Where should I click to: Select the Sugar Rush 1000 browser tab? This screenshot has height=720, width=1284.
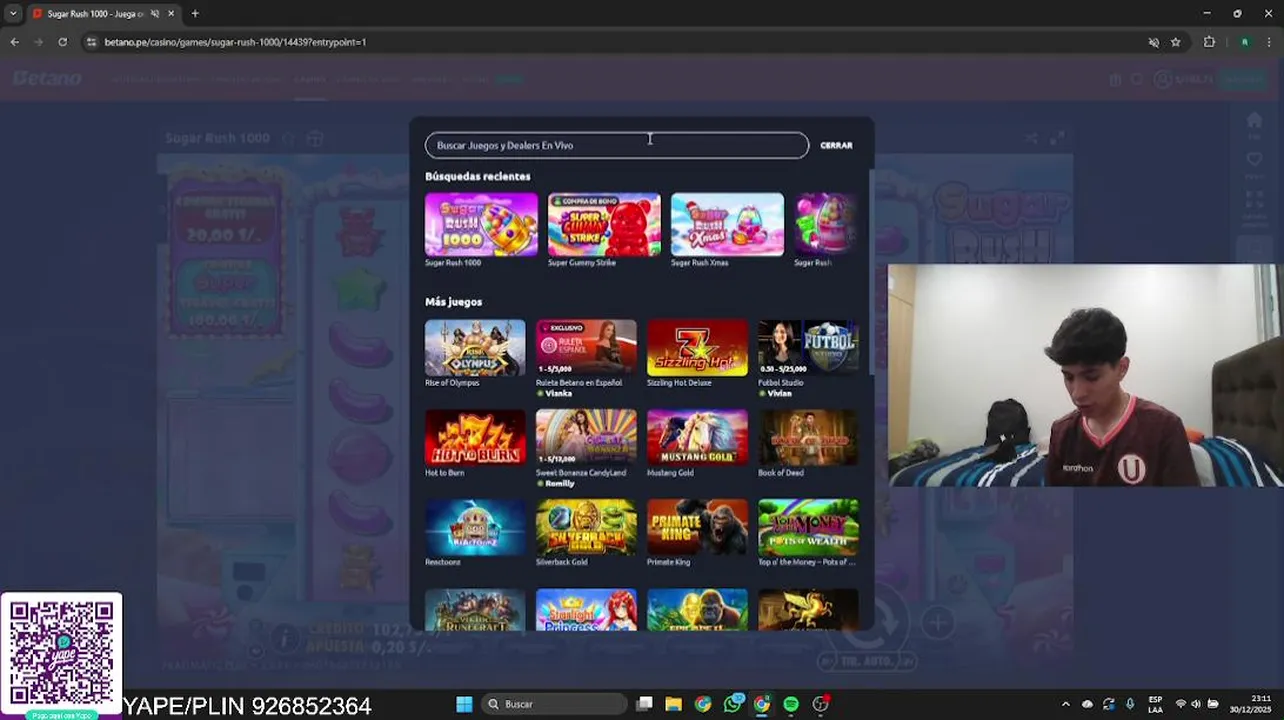click(x=103, y=14)
